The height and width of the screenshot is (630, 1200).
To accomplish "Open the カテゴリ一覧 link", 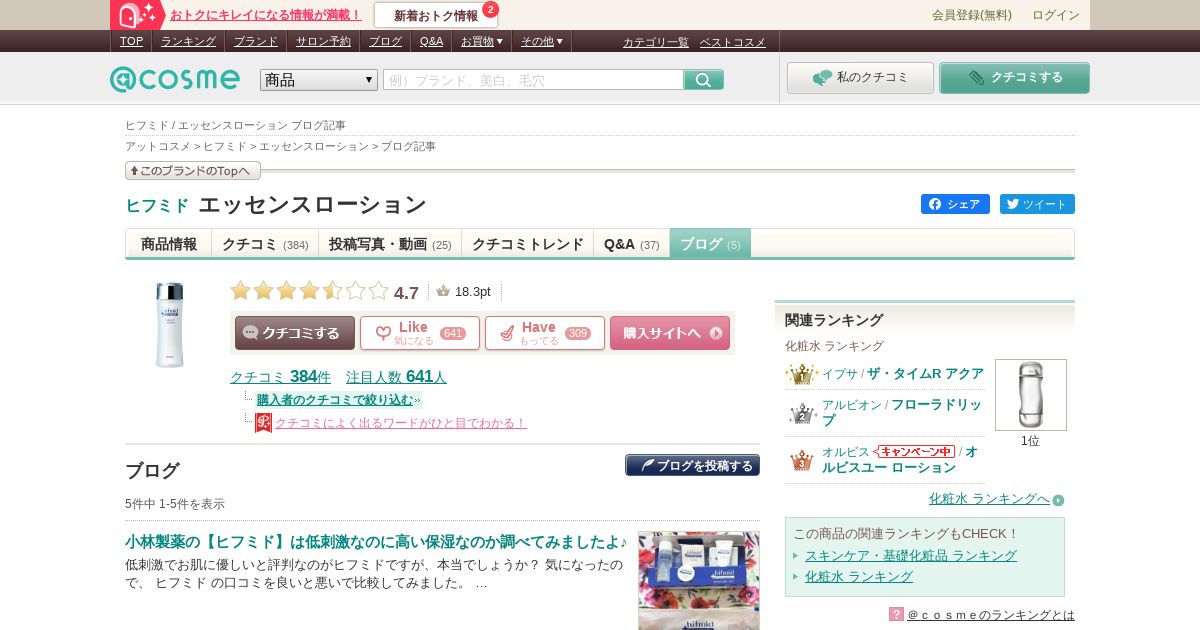I will 656,42.
